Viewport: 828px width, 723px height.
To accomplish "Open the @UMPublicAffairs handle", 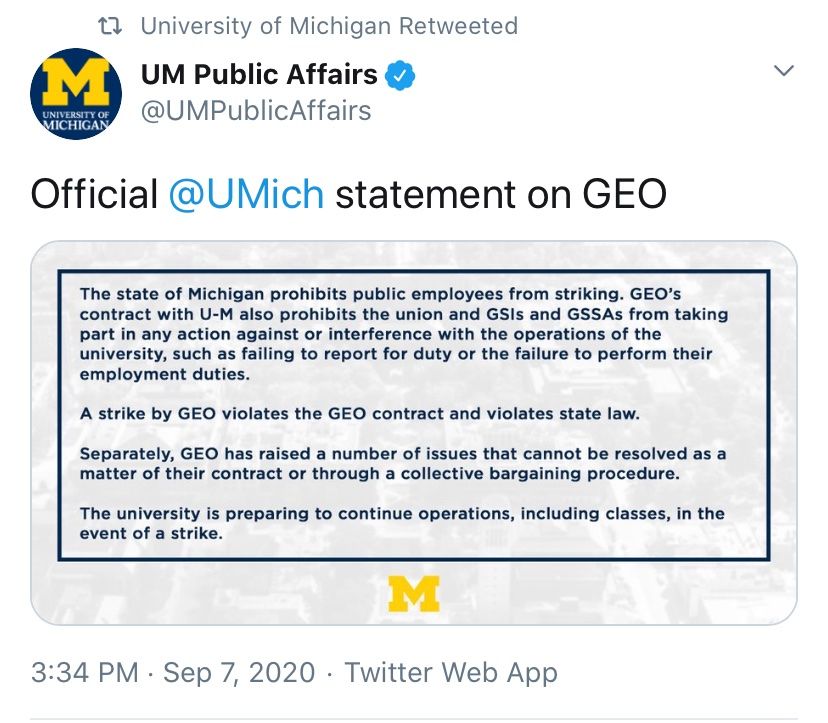I will pyautogui.click(x=256, y=110).
